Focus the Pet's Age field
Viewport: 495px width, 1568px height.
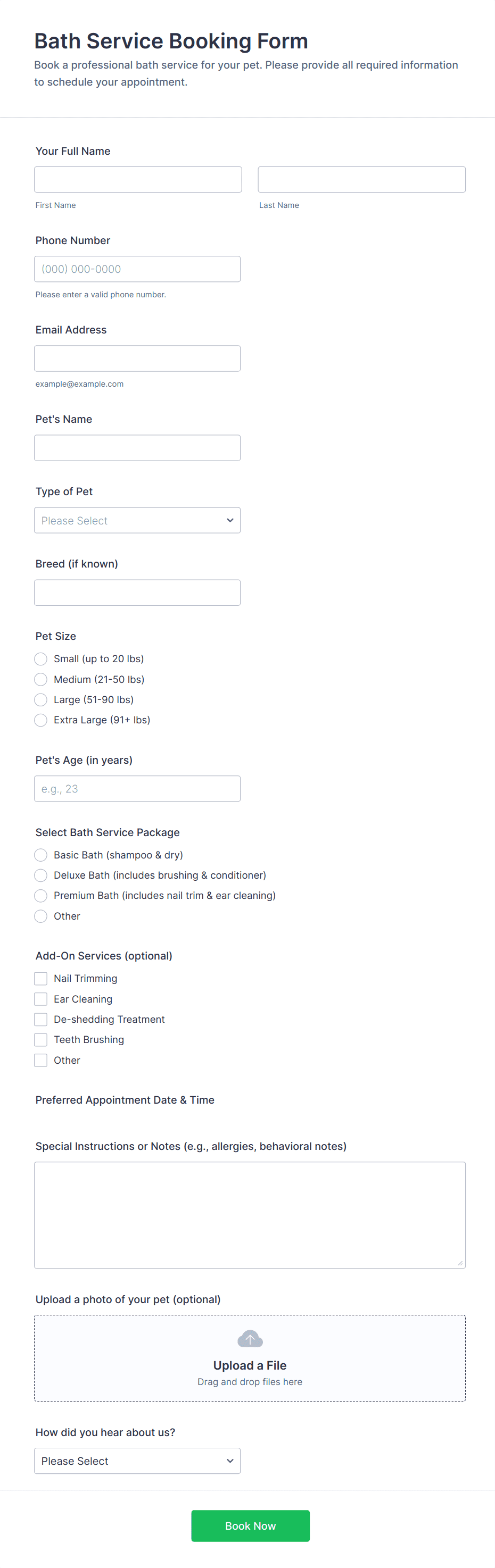click(x=137, y=789)
